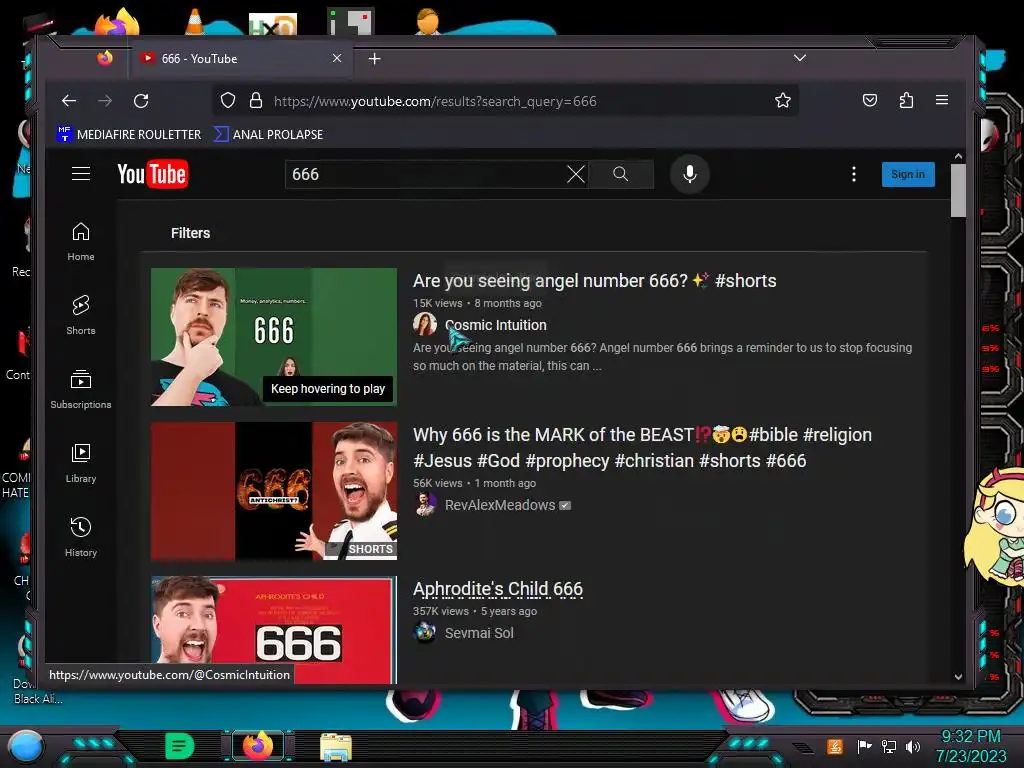Click the taskbar clock showing 9:32 PM
The image size is (1024, 768).
click(971, 746)
